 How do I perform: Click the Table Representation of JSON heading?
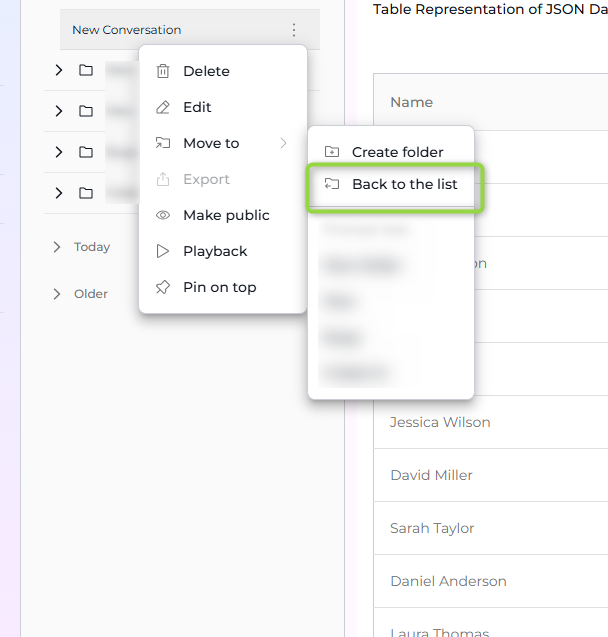(490, 9)
